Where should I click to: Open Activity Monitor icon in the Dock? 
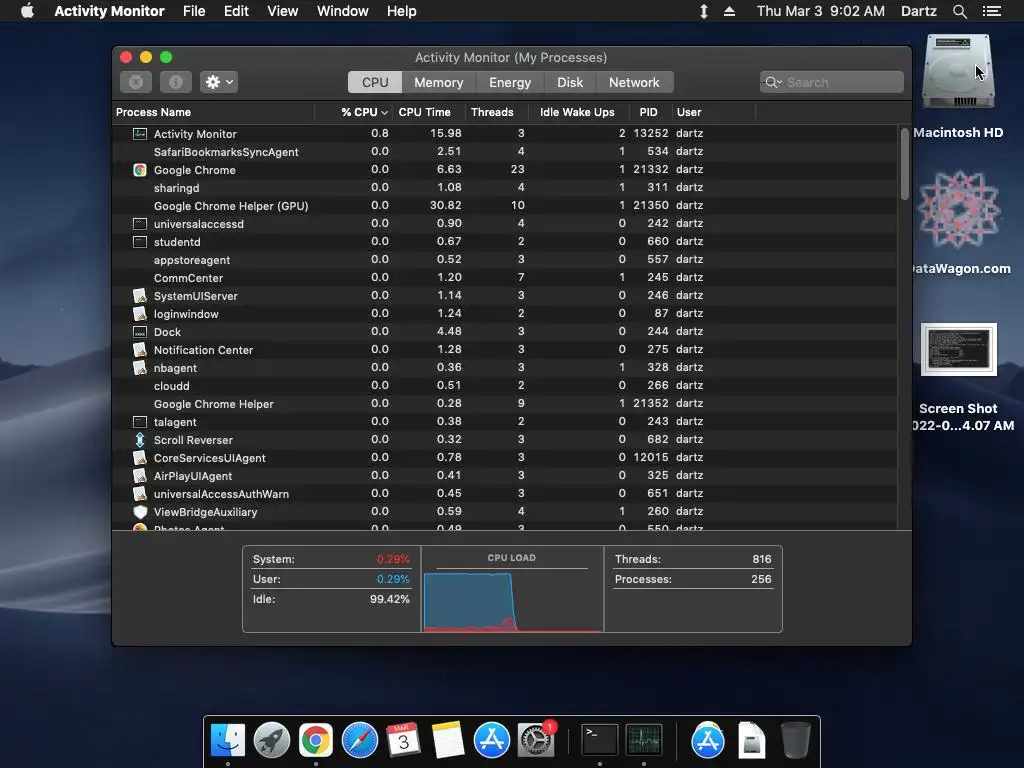click(644, 741)
